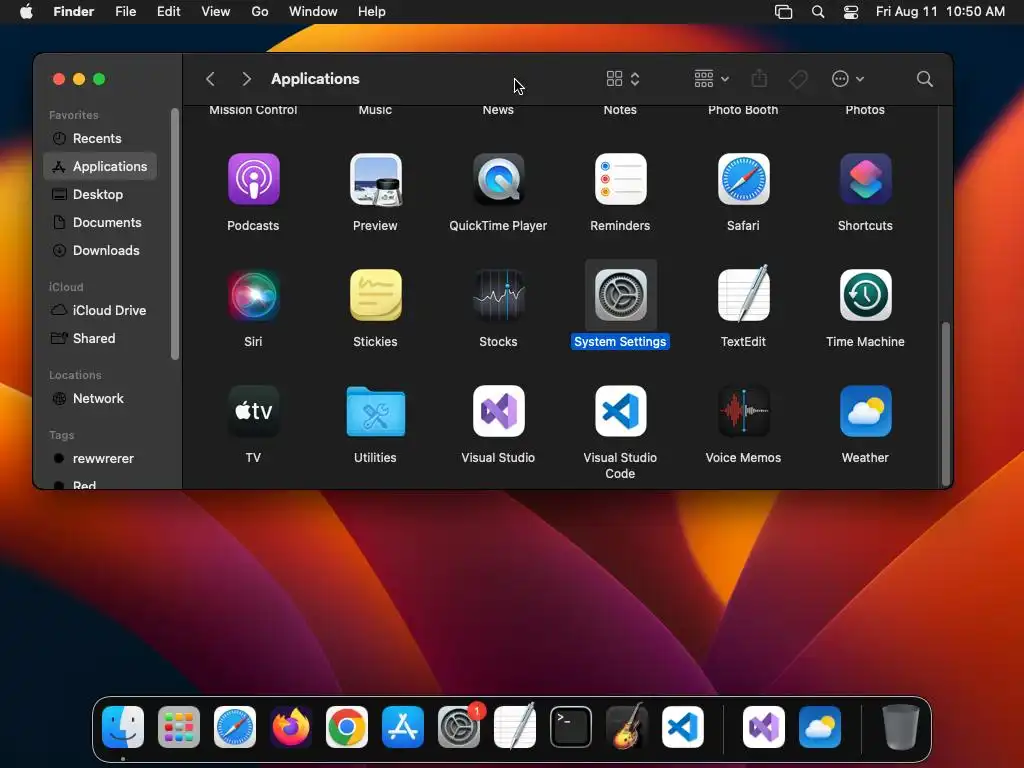Open the Go menu

coord(260,12)
